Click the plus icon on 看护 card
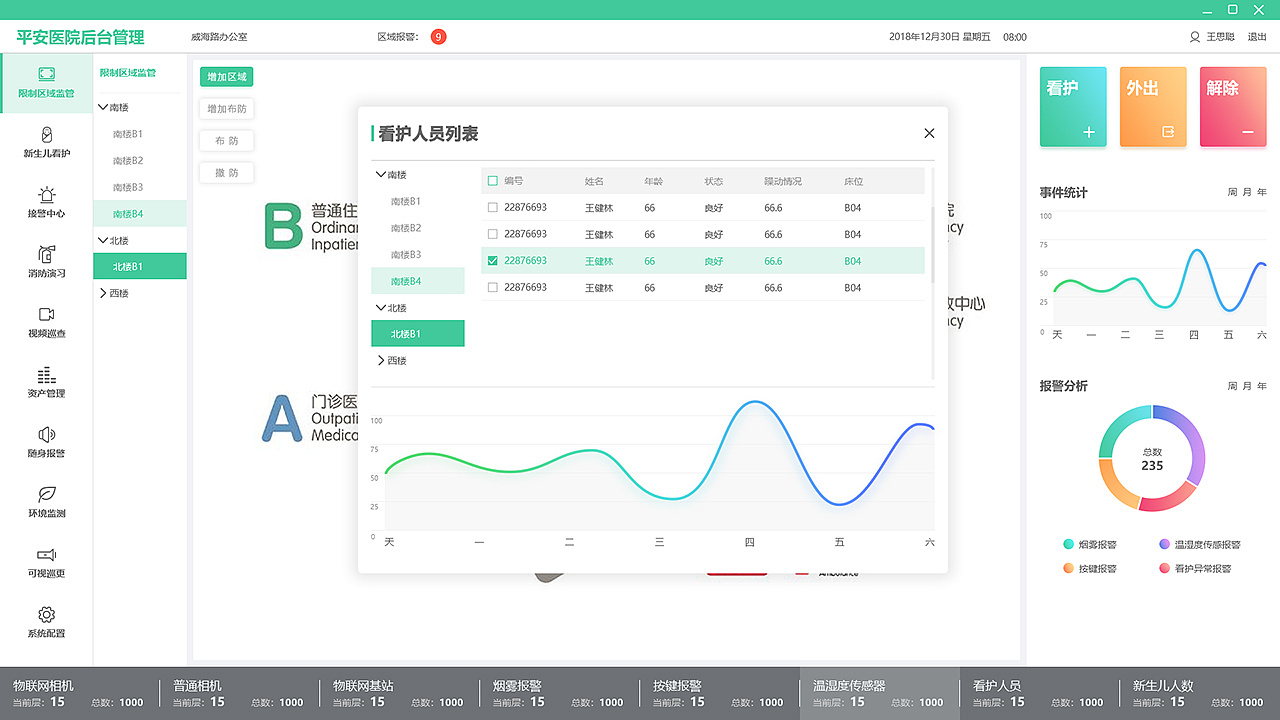Image resolution: width=1280 pixels, height=720 pixels. click(x=1089, y=132)
